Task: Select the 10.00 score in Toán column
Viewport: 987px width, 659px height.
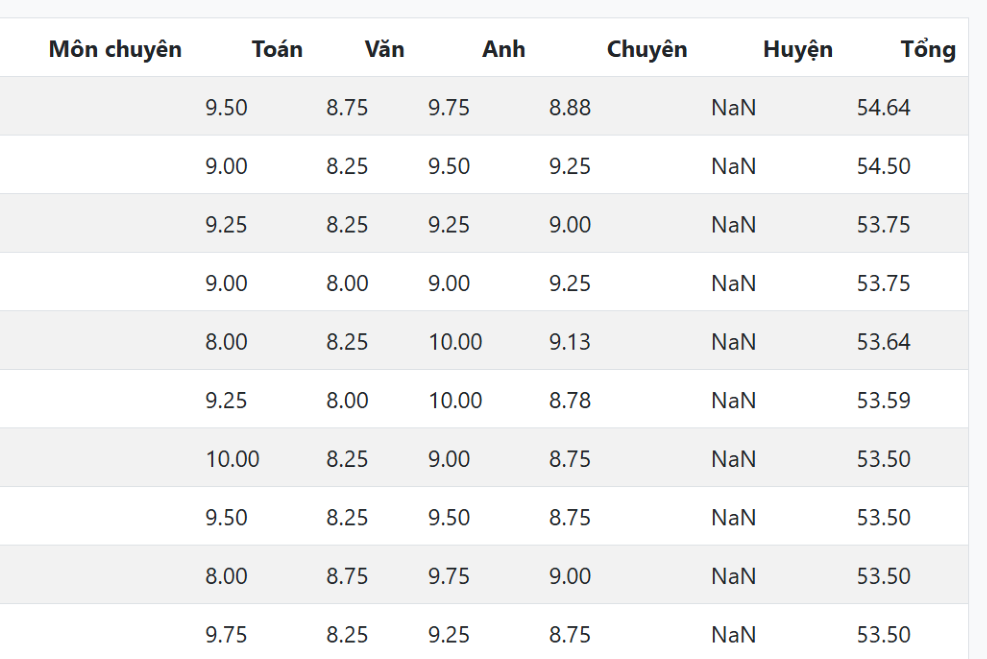Action: pyautogui.click(x=232, y=459)
